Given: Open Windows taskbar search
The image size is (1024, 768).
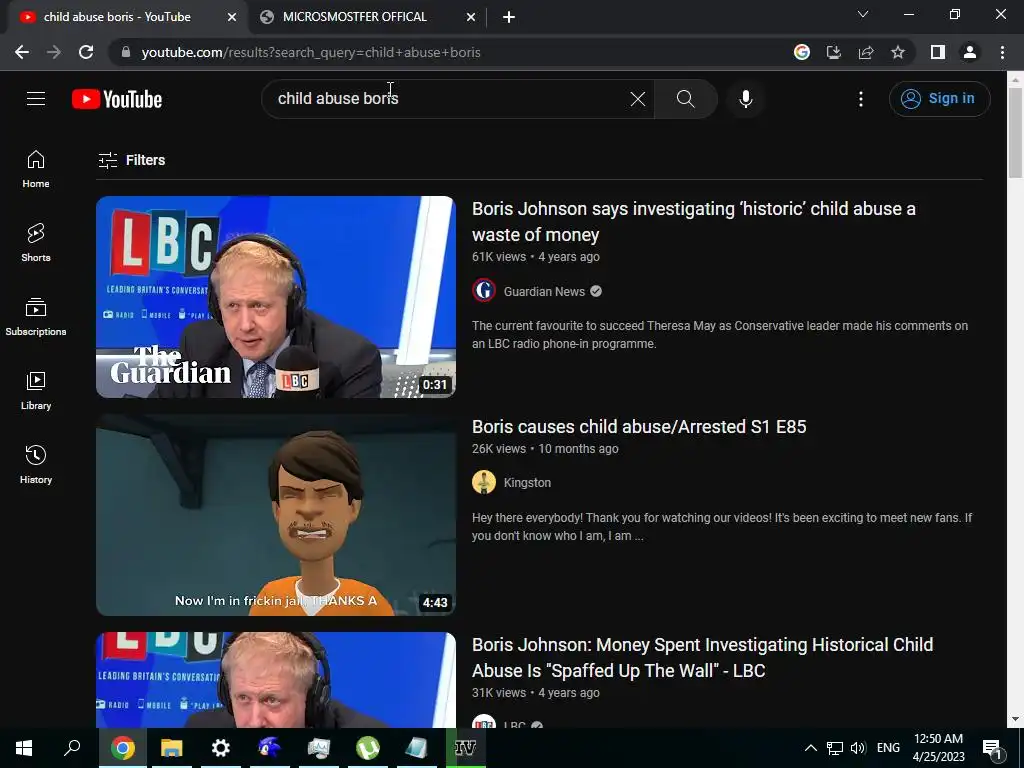Looking at the screenshot, I should point(72,748).
